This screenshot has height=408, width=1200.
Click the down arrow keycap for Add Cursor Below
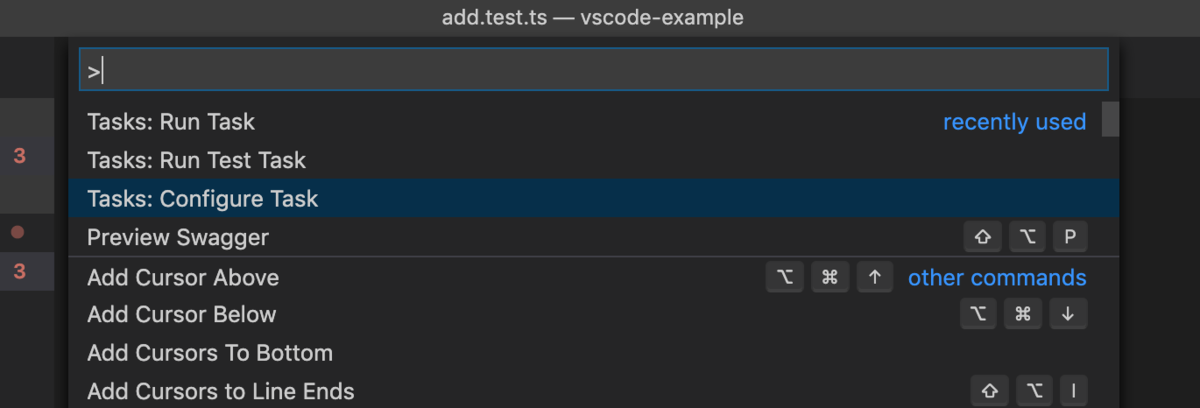tap(1068, 314)
